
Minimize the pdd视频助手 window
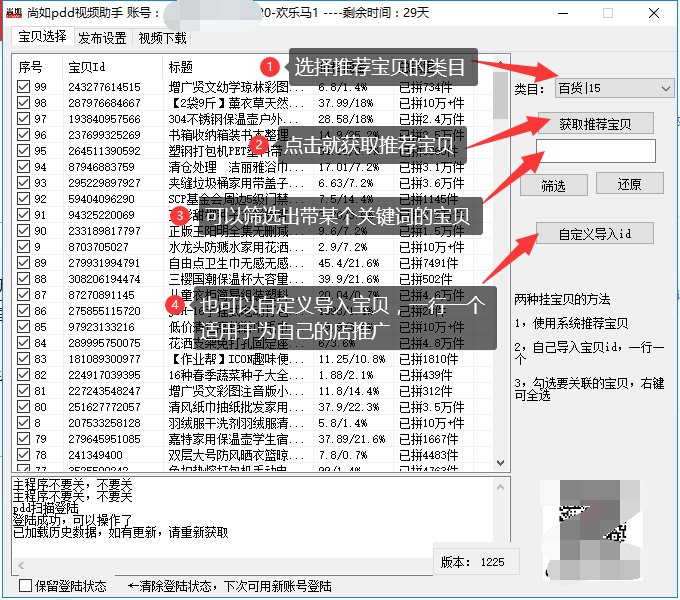click(563, 13)
